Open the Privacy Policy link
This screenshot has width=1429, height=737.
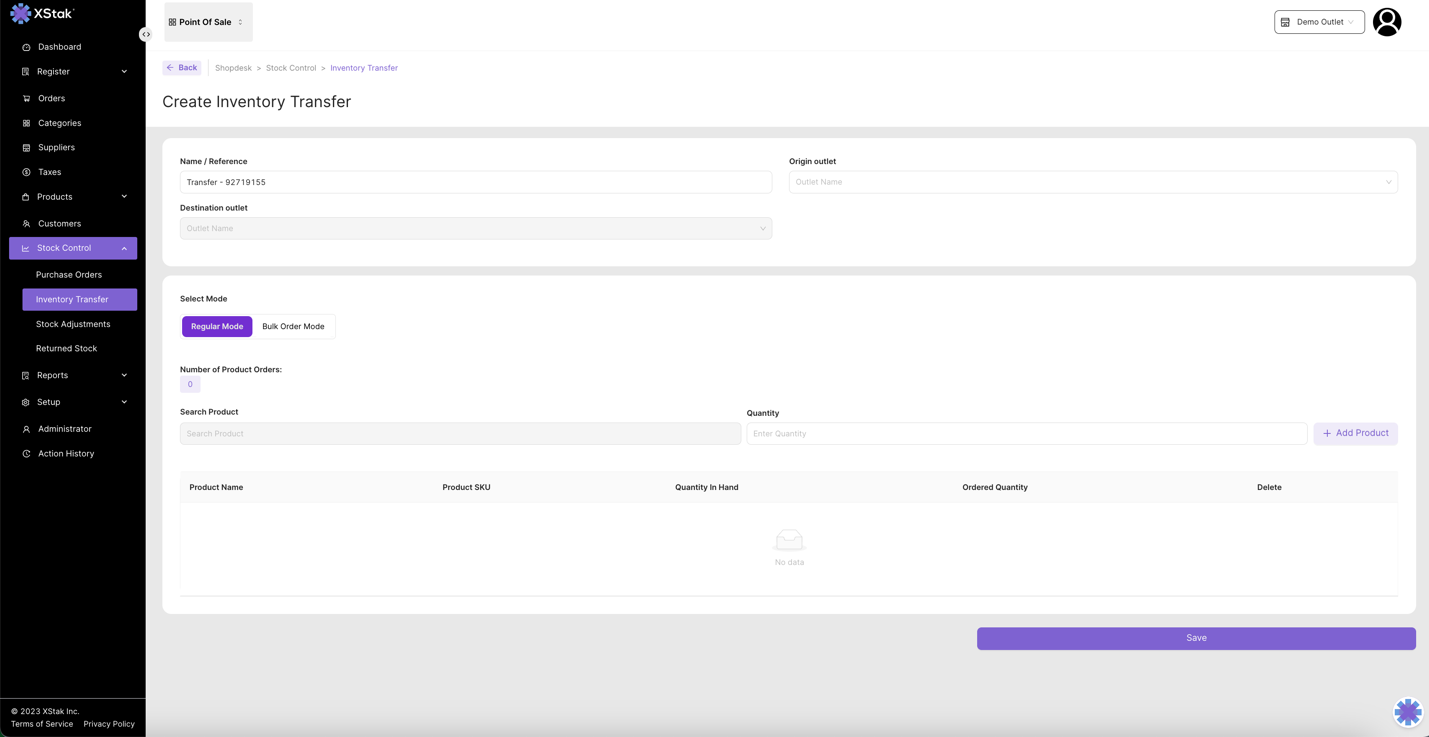click(x=109, y=724)
